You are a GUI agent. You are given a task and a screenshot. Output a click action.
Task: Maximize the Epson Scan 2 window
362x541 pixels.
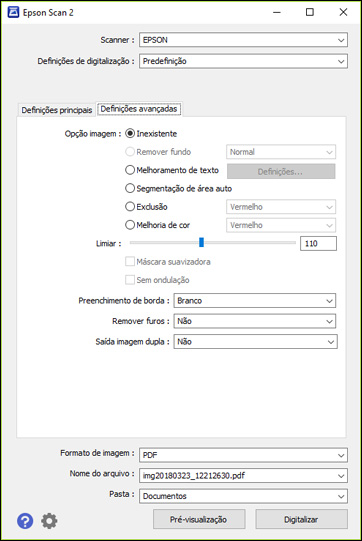click(310, 12)
